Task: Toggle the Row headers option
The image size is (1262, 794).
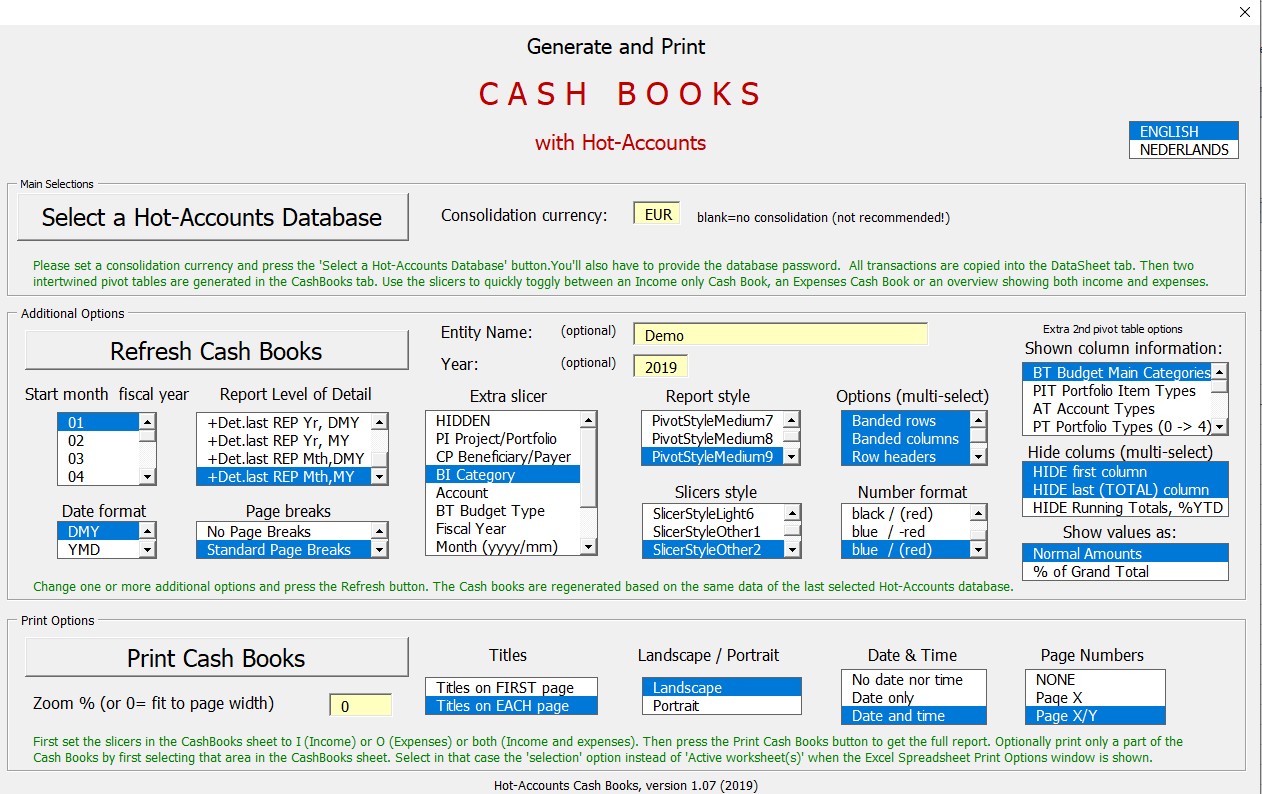Action: tap(906, 457)
